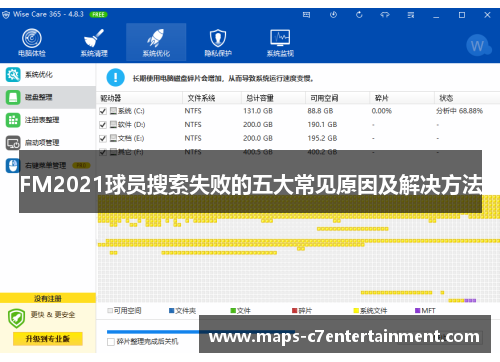Click the 88.8 GB free space cell
500x362 pixels.
point(320,111)
